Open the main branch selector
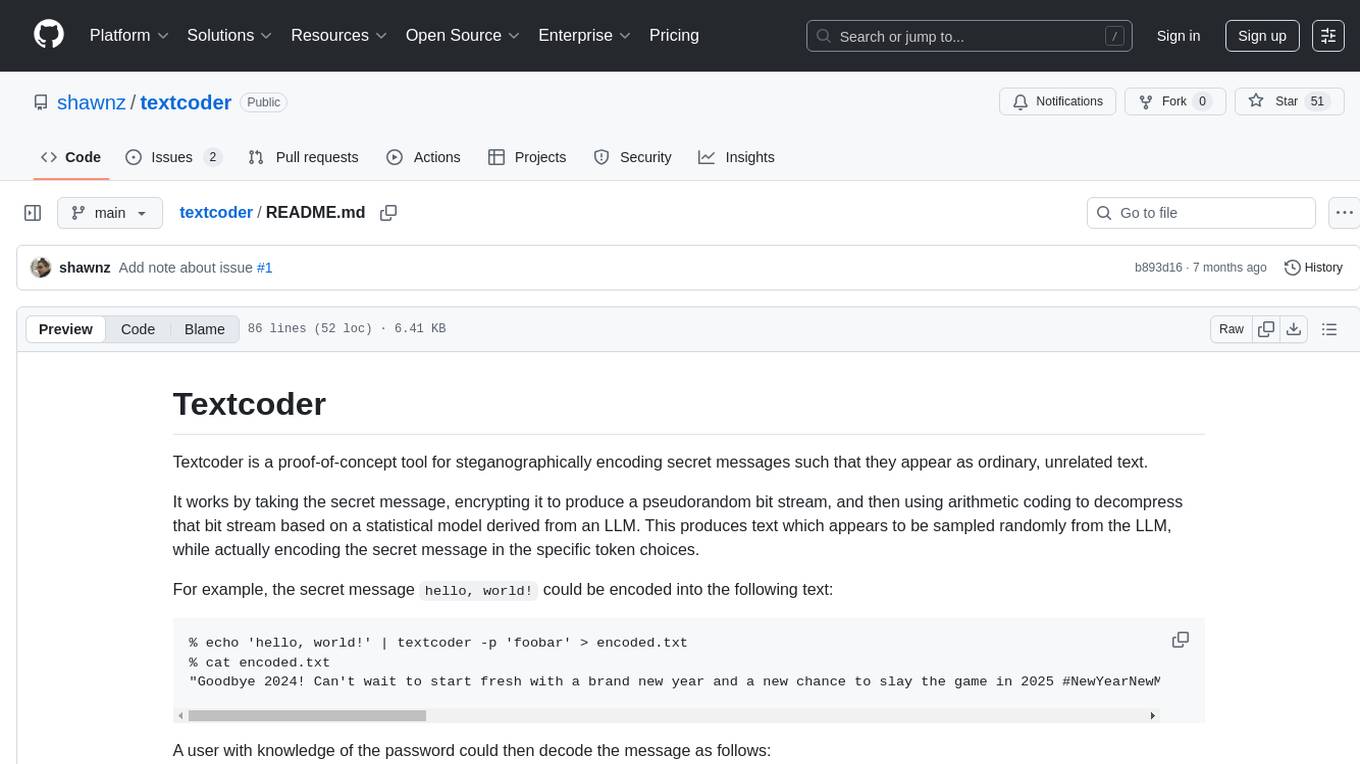Screen dimensions: 1360x764 [x=110, y=213]
